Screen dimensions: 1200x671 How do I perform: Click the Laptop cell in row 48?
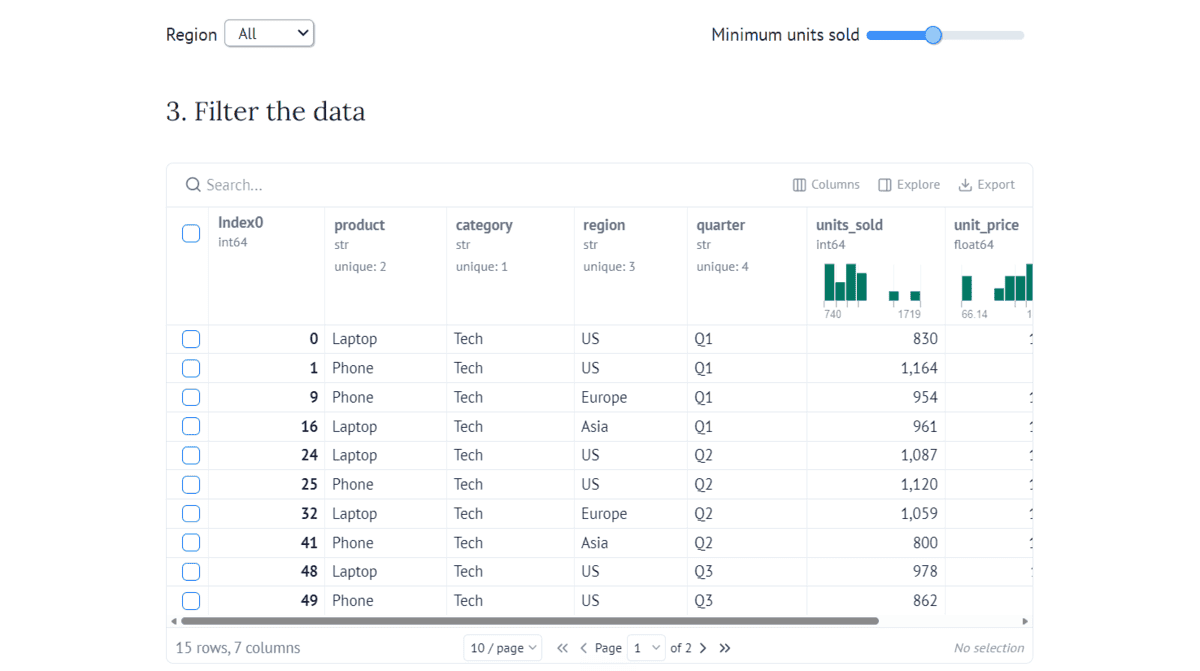(x=386, y=571)
